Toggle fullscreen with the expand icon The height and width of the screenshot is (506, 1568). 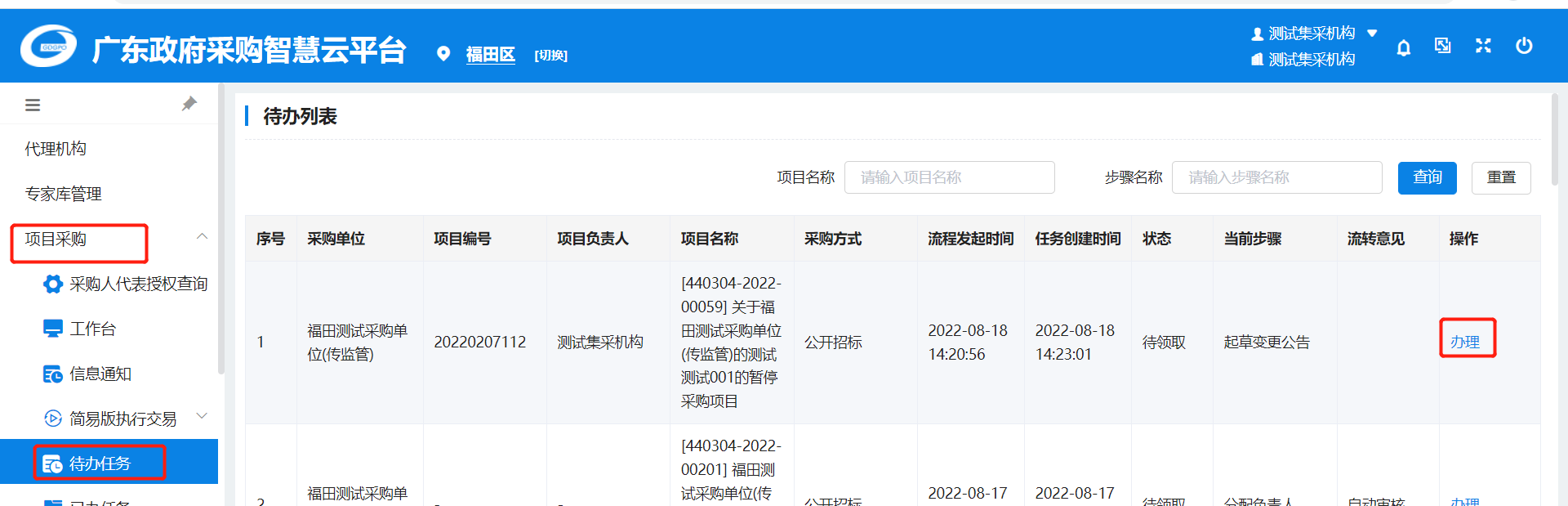point(1483,46)
